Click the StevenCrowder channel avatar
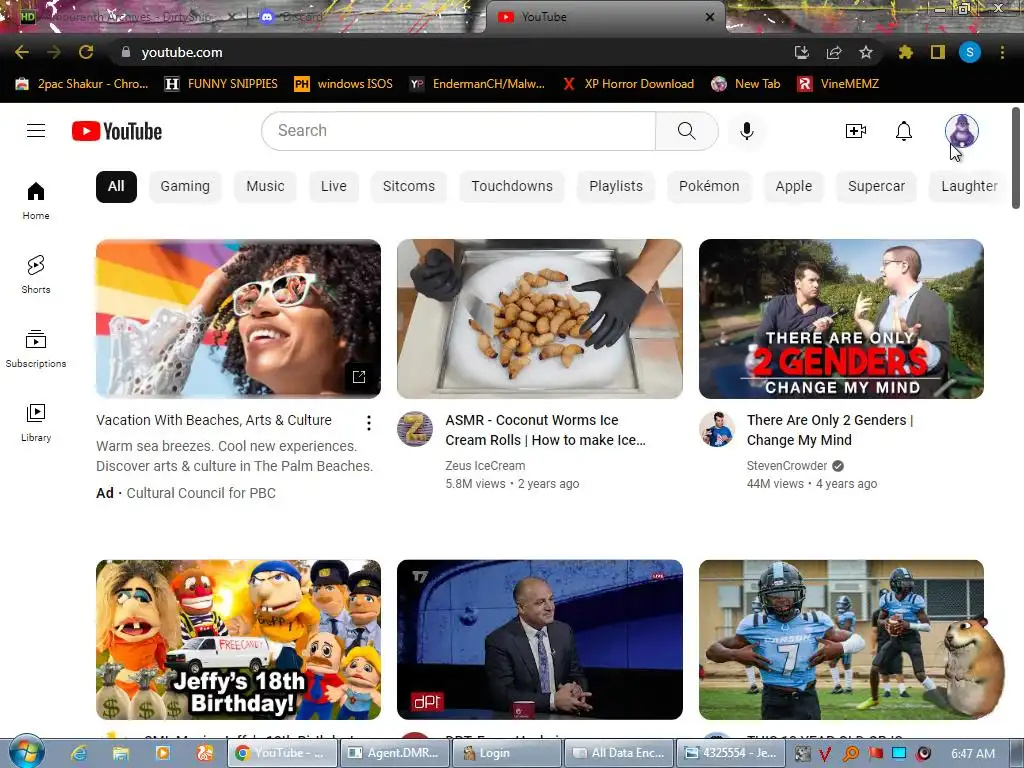The height and width of the screenshot is (768, 1024). coord(716,429)
